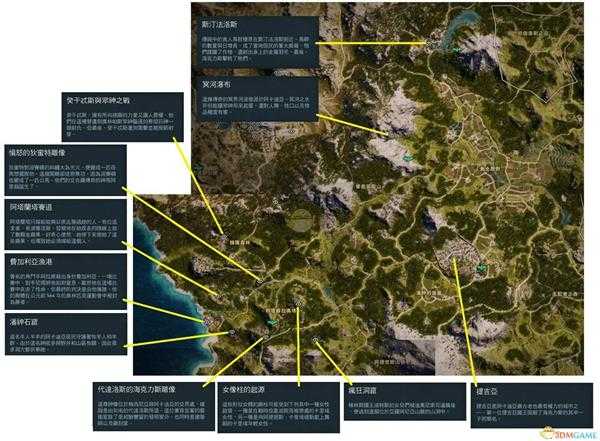
Task: Click green map marker near 斯汀法洛斯 line end
Action: [x=456, y=45]
